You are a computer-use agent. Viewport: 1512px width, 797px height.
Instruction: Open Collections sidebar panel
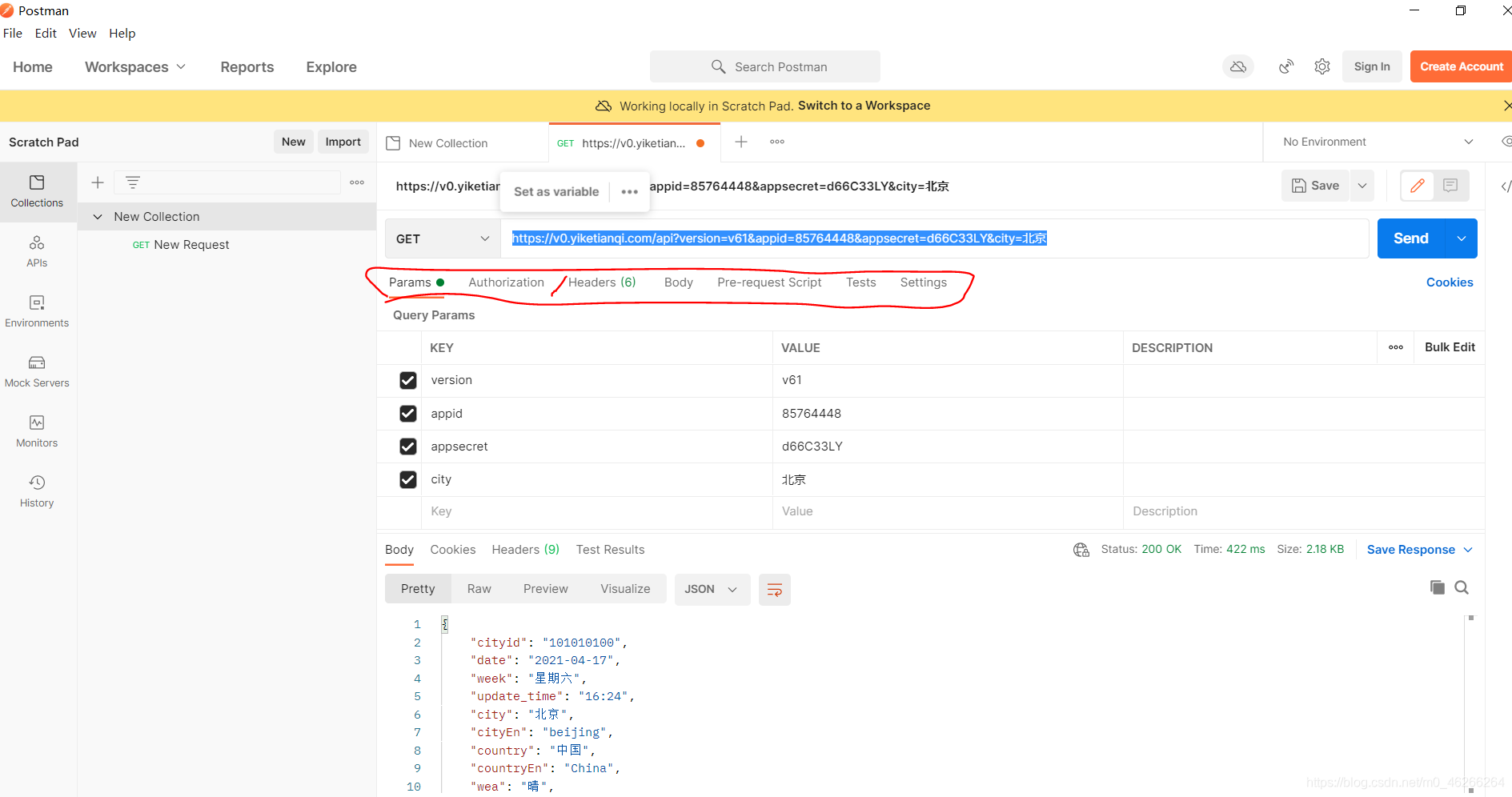click(37, 191)
